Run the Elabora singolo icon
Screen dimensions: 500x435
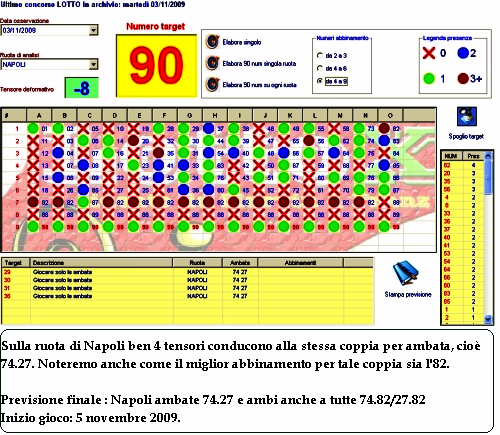[x=212, y=42]
